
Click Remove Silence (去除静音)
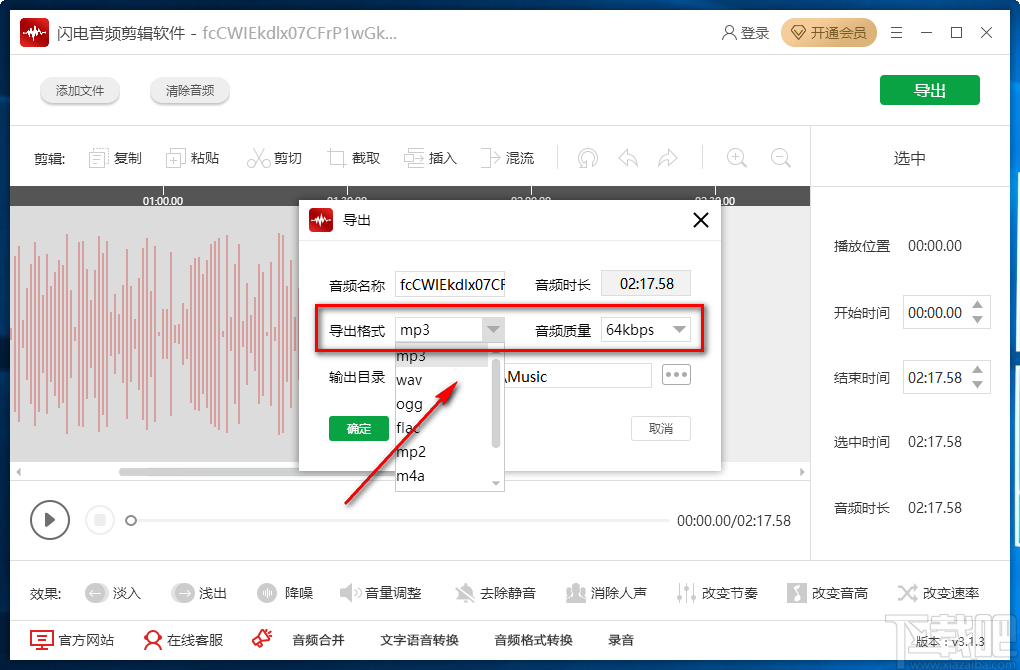[495, 593]
